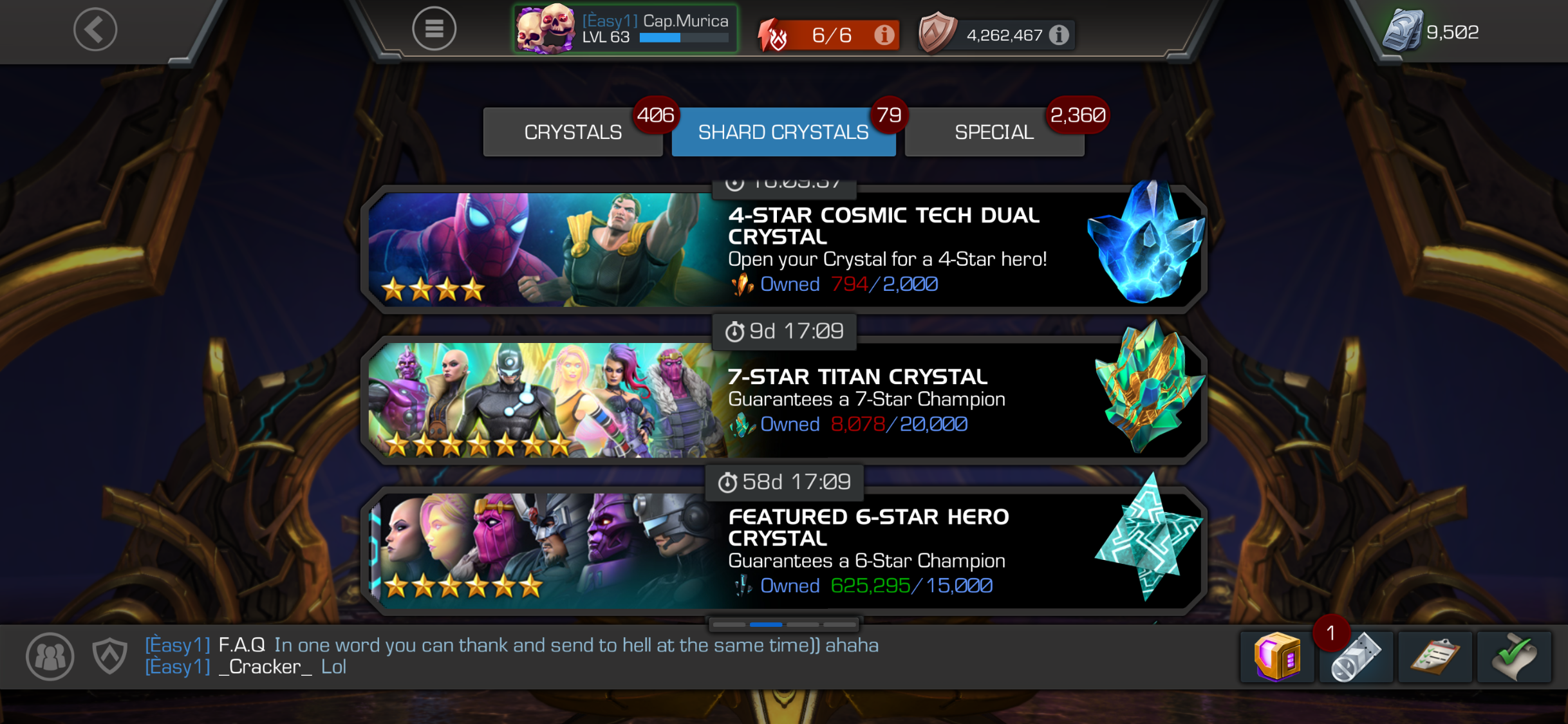Viewport: 1568px width, 724px height.
Task: Open info icon beside 4,262,467 rating
Action: (1059, 35)
